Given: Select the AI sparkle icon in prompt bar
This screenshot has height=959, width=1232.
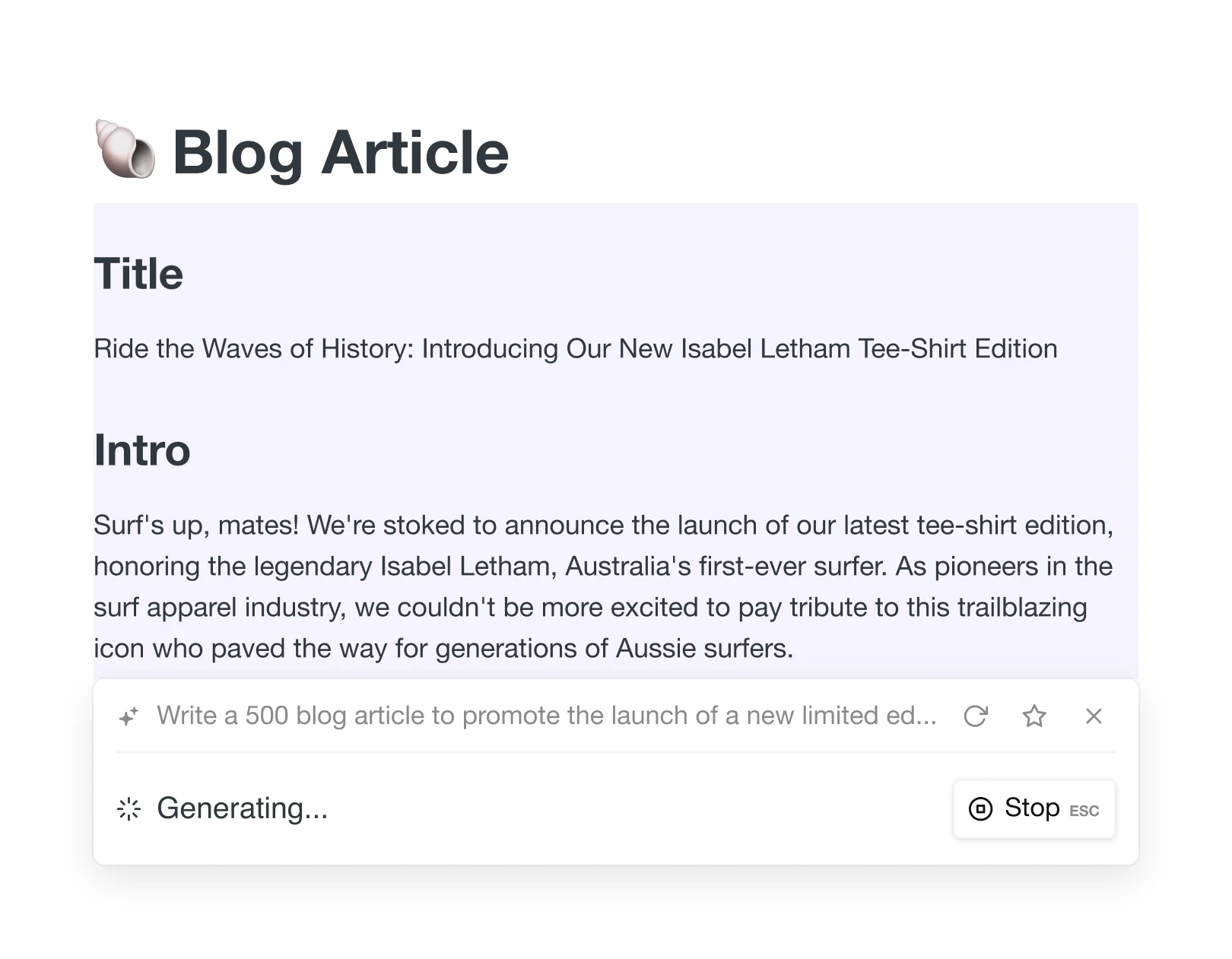Looking at the screenshot, I should point(129,716).
